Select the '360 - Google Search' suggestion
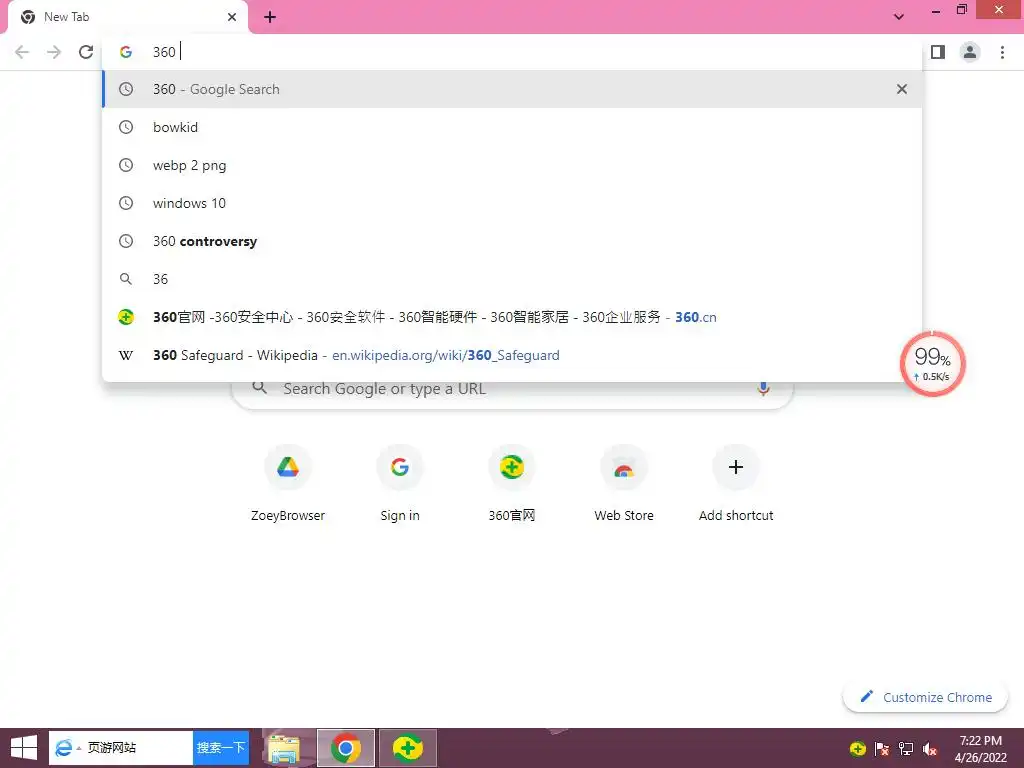Screen dimensions: 1024x768 pos(512,89)
